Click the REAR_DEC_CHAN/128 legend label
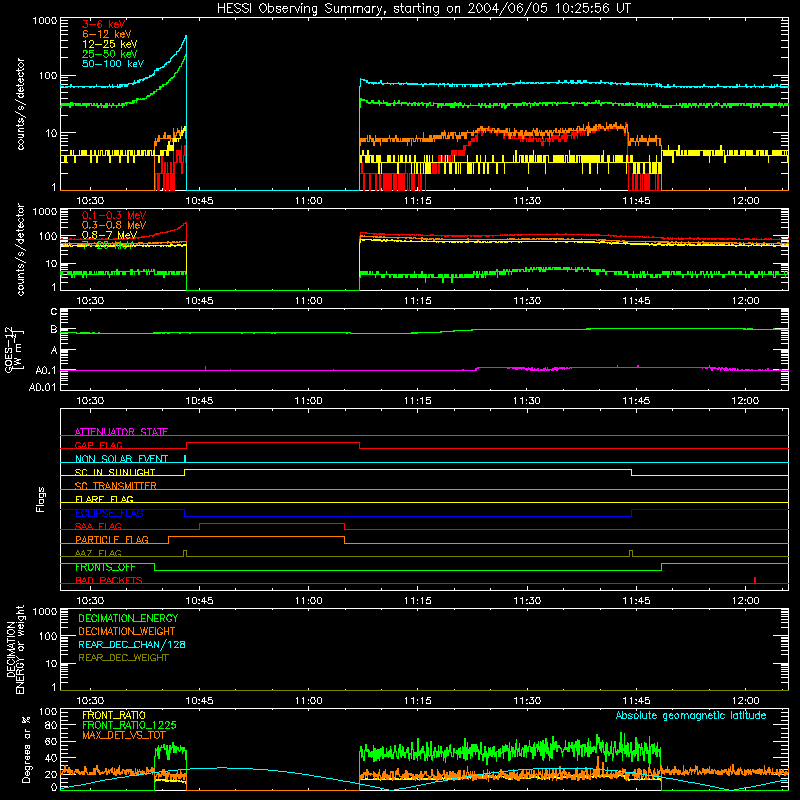The width and height of the screenshot is (800, 800). coord(132,644)
